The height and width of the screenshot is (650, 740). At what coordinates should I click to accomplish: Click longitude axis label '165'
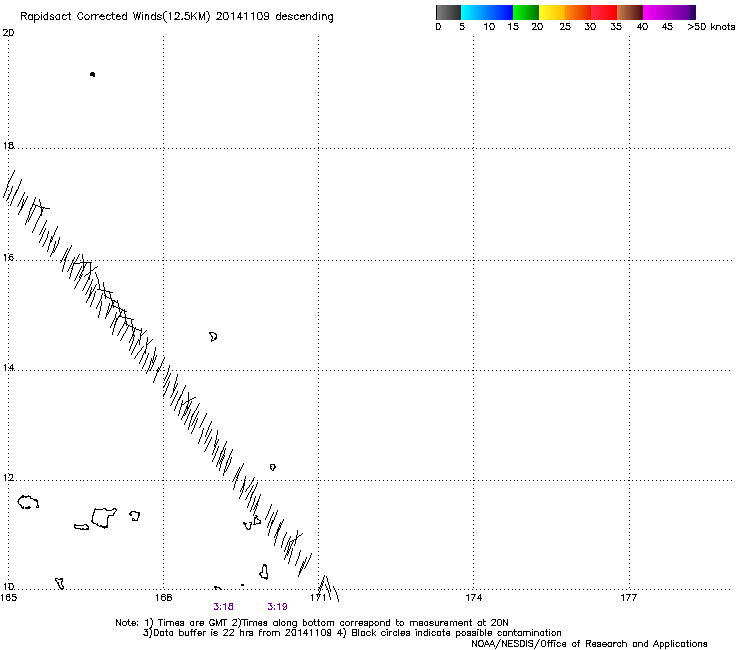coord(8,598)
